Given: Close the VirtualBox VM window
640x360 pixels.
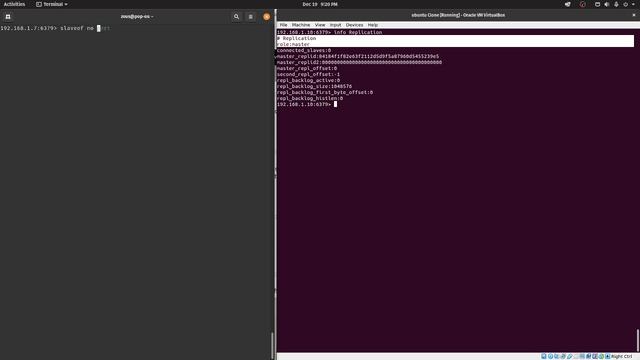Looking at the screenshot, I should pyautogui.click(x=634, y=15).
